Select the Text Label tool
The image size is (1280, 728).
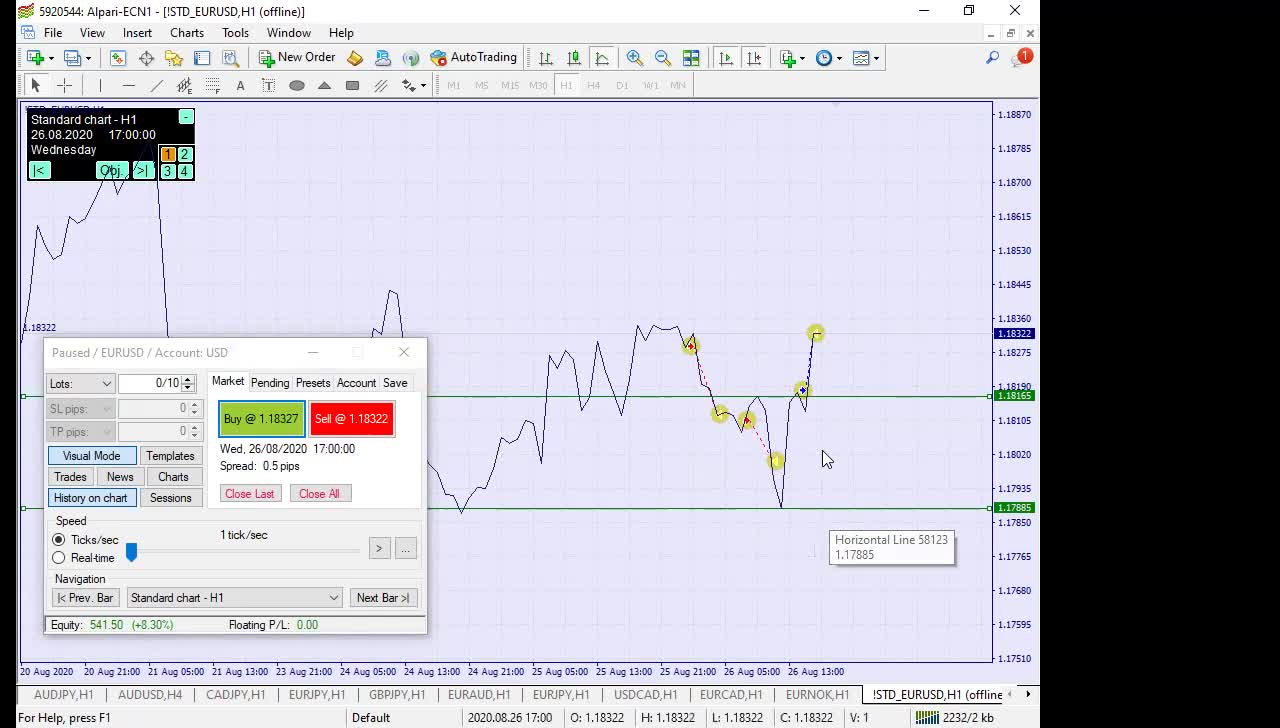268,86
